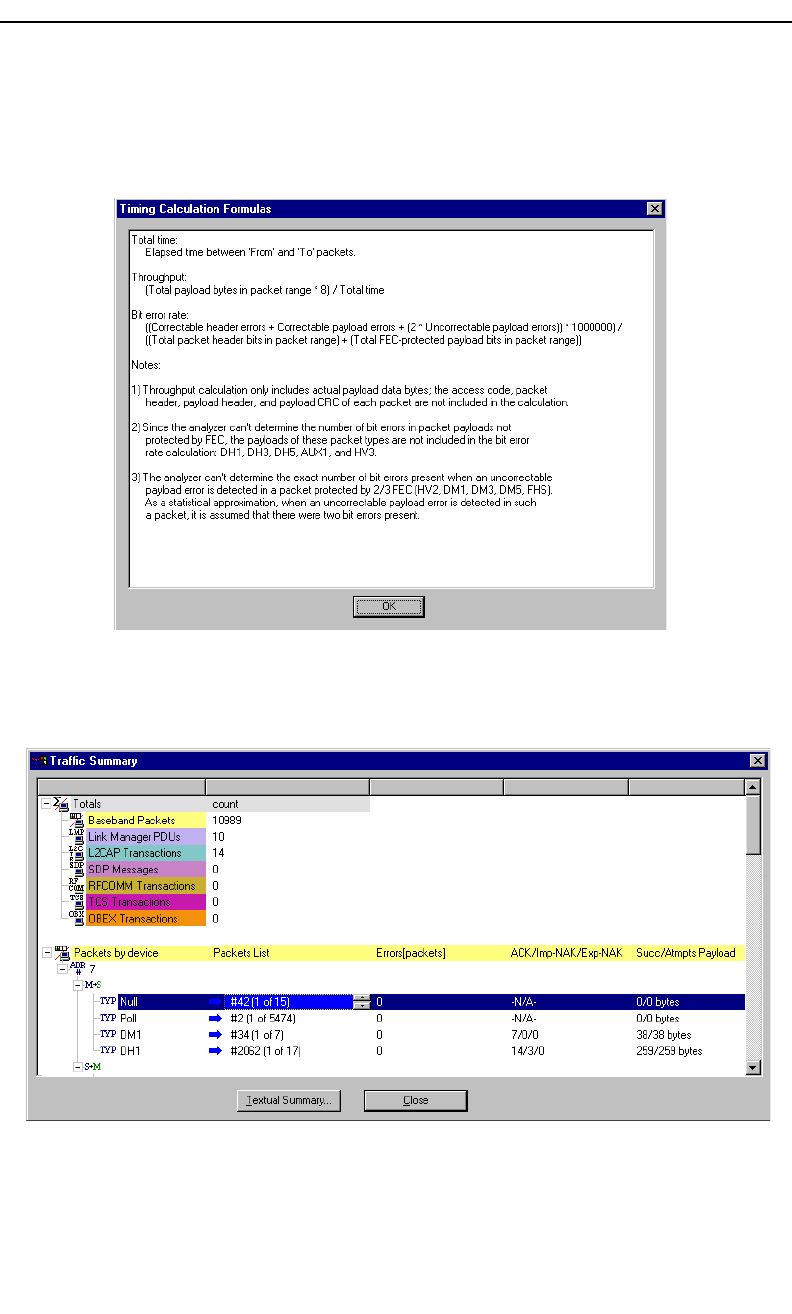Click the LMP icon beside Link Manager PDUs
This screenshot has width=792, height=1314.
tap(76, 836)
